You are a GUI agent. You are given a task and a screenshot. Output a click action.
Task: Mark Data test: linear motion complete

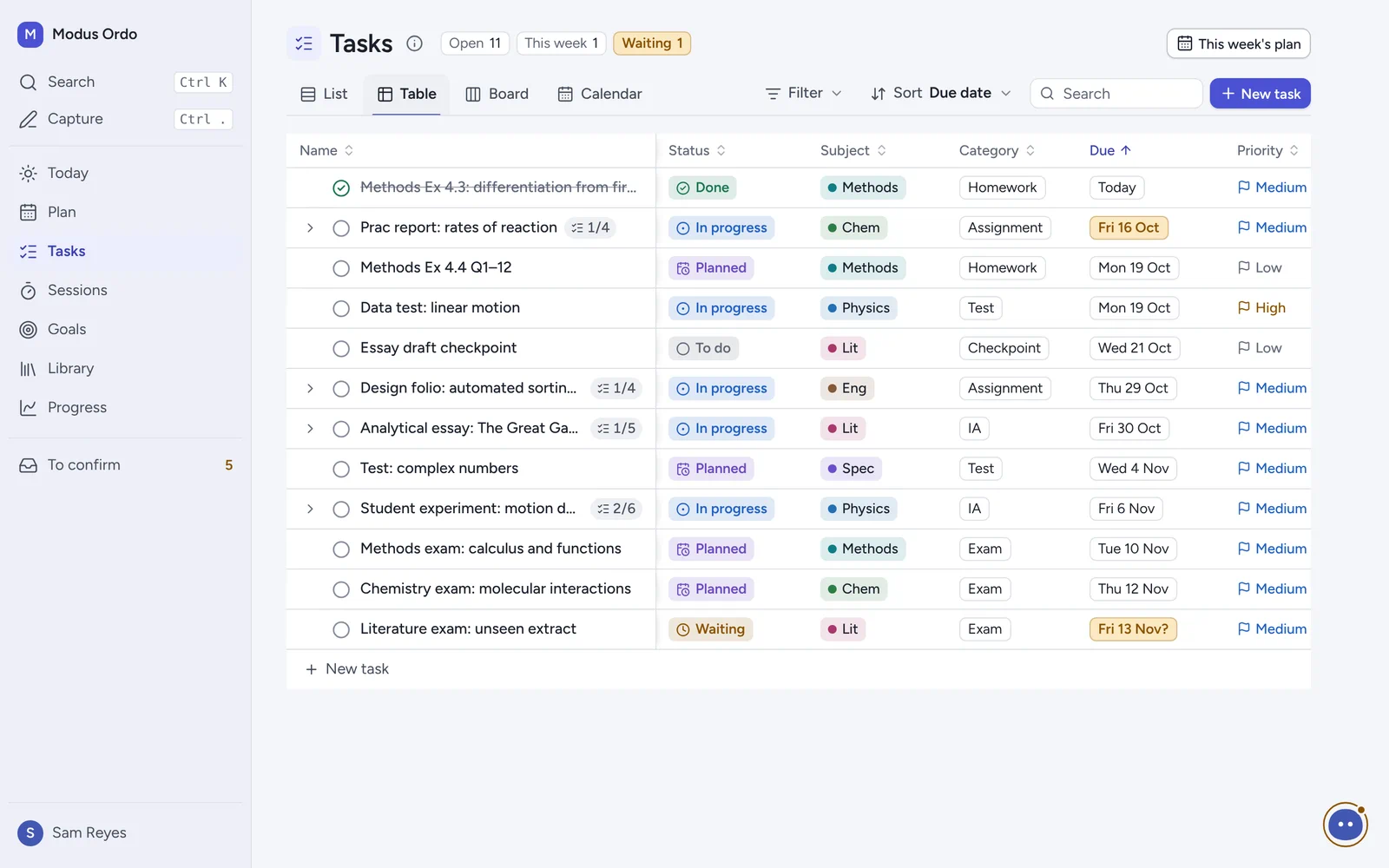(x=341, y=308)
